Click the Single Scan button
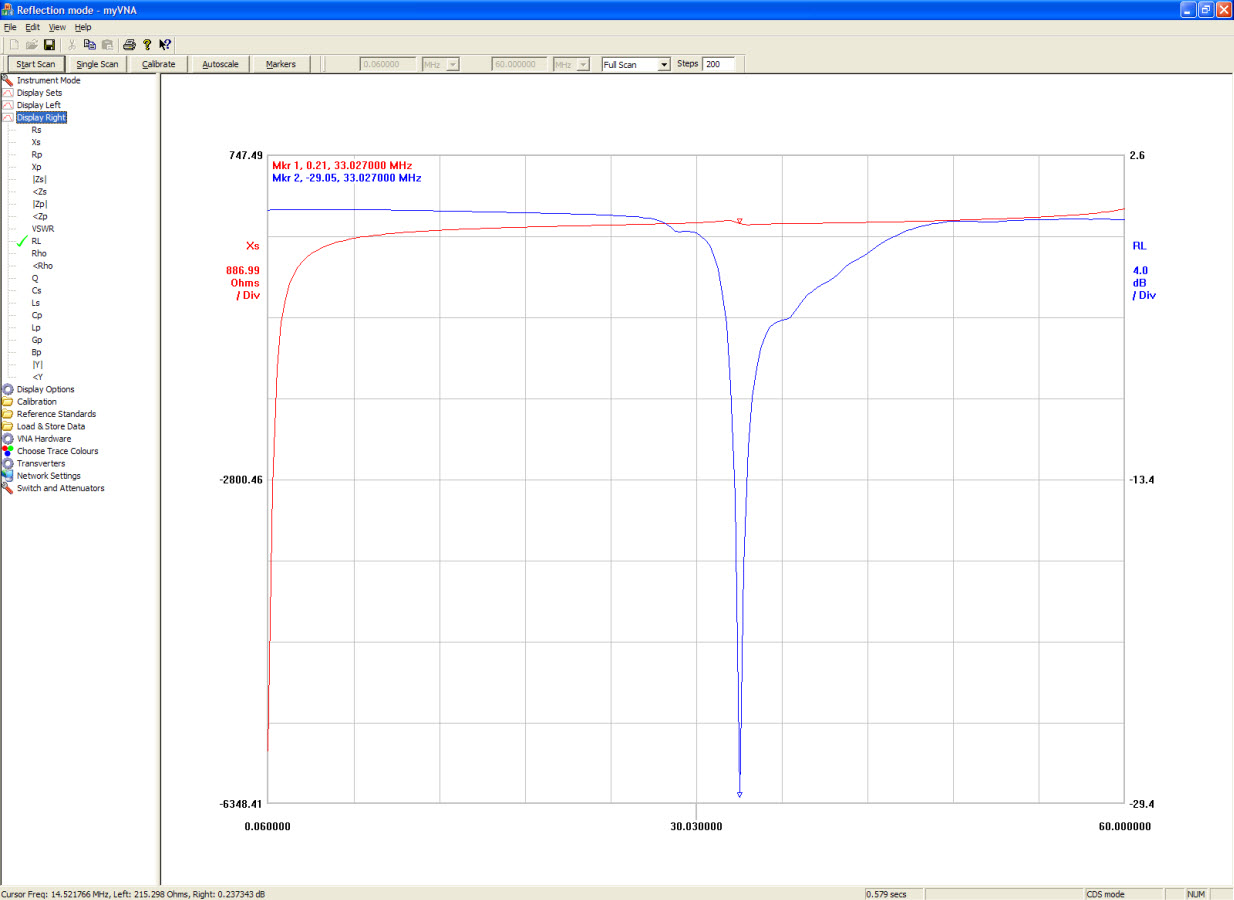The image size is (1234, 900). pyautogui.click(x=97, y=64)
